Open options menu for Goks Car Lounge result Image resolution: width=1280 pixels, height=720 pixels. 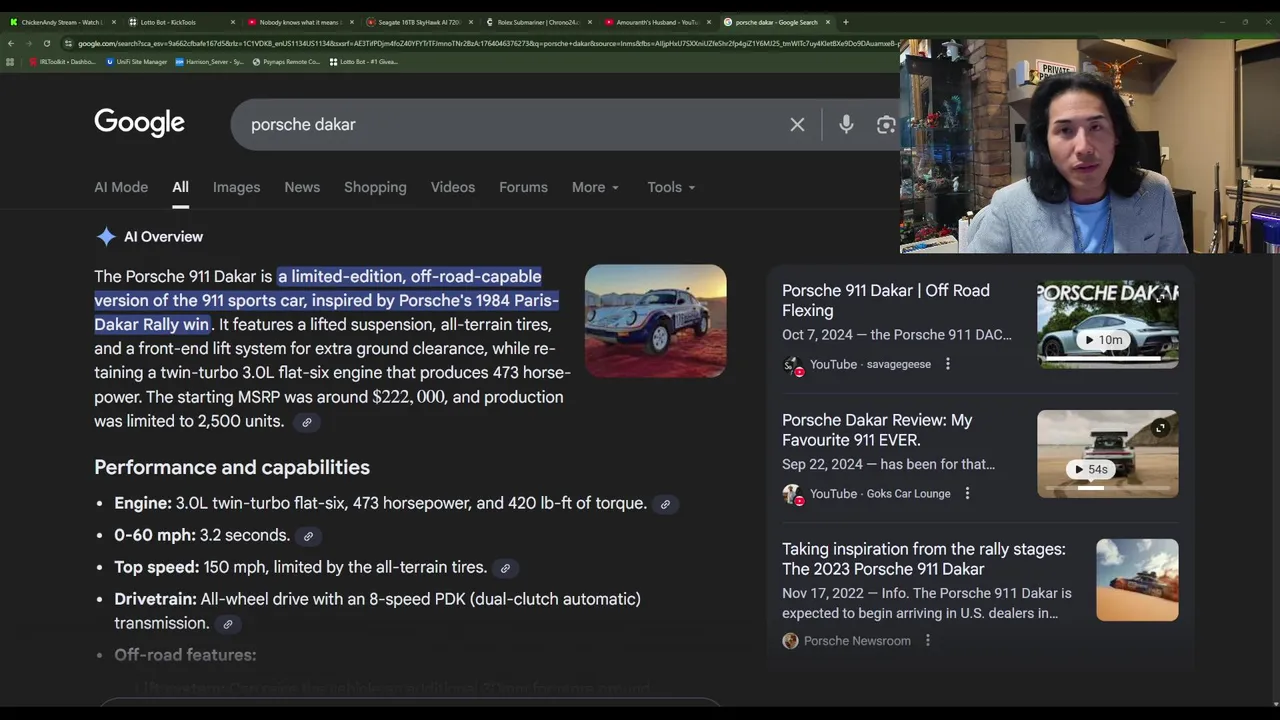tap(967, 493)
